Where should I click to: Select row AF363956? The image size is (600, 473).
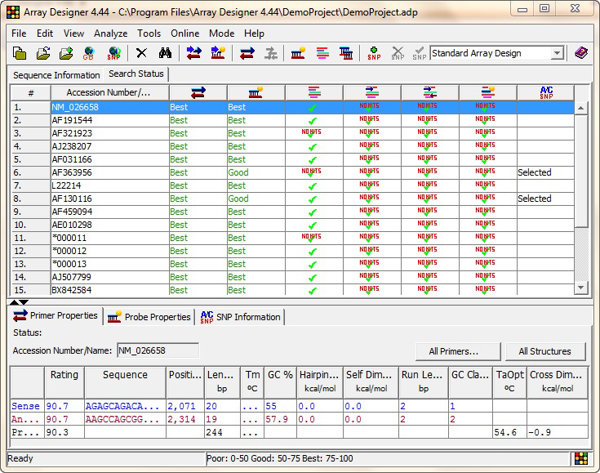[x=293, y=173]
